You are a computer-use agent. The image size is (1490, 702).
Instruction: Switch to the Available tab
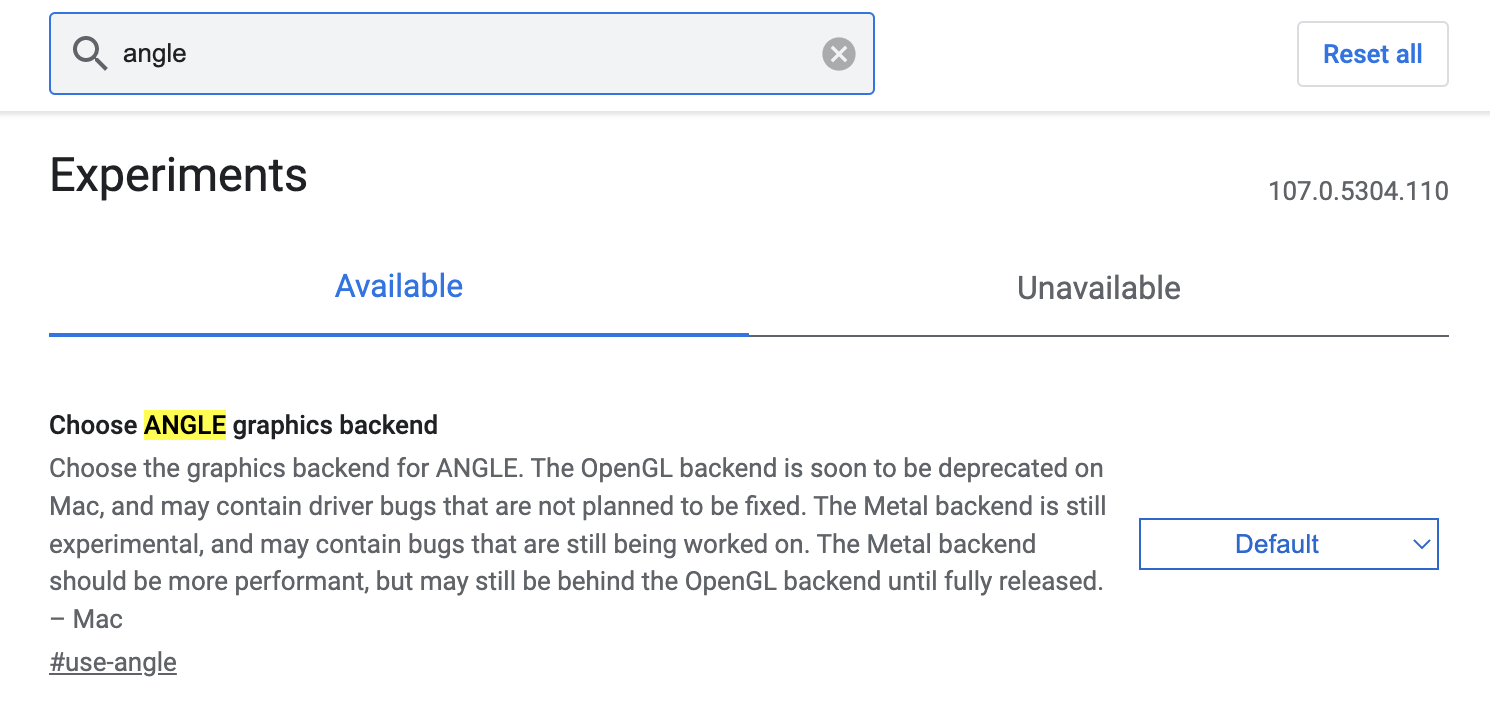pyautogui.click(x=398, y=287)
